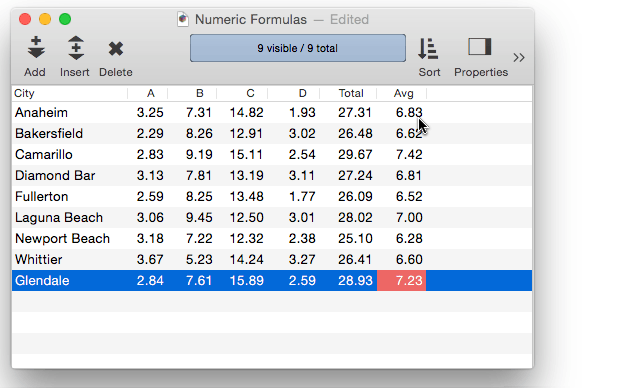Click Diamond Bar's C value 13.19
The image size is (638, 388).
point(247,176)
